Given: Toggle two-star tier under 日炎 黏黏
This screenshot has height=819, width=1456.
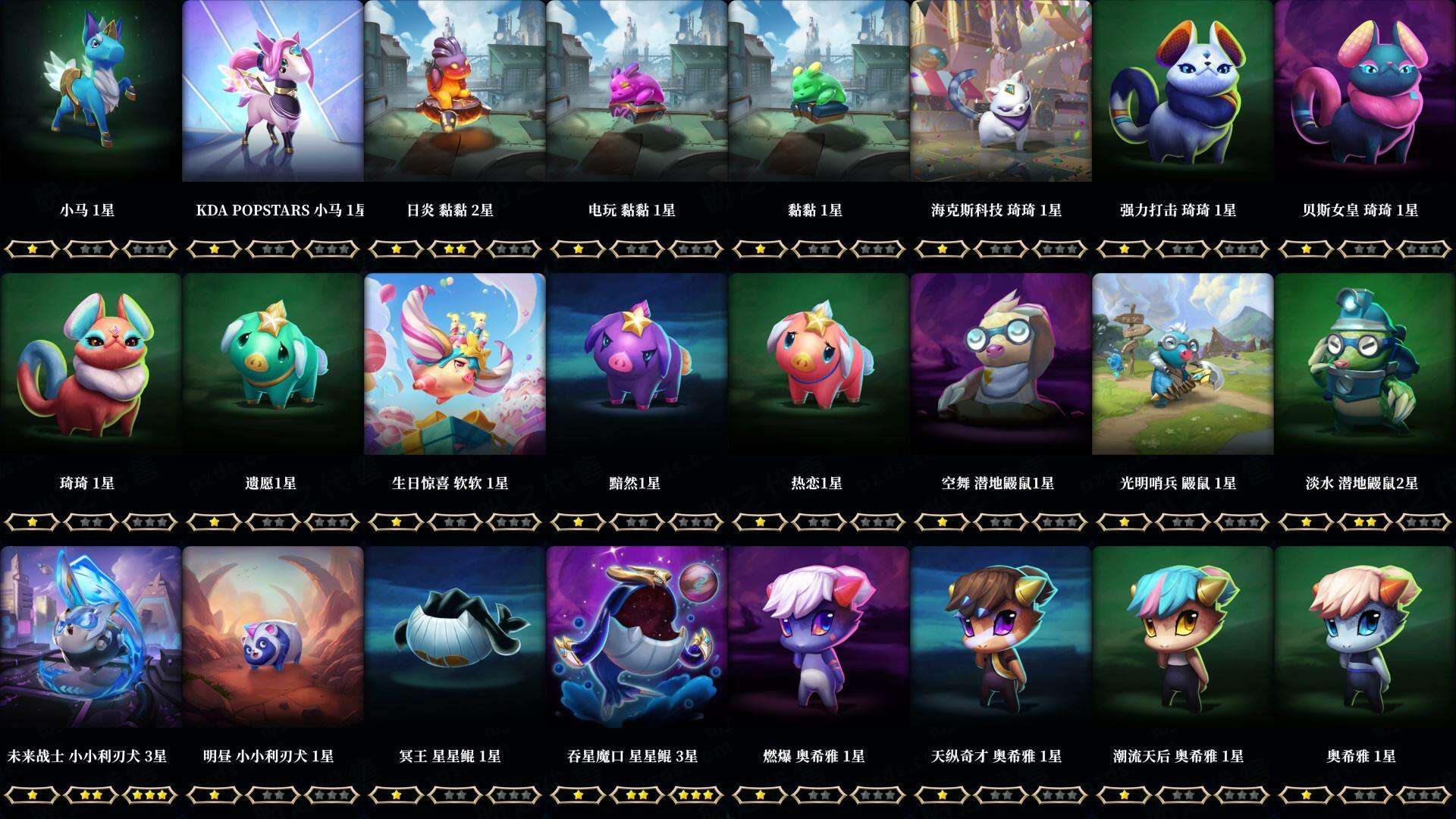Looking at the screenshot, I should (x=455, y=249).
